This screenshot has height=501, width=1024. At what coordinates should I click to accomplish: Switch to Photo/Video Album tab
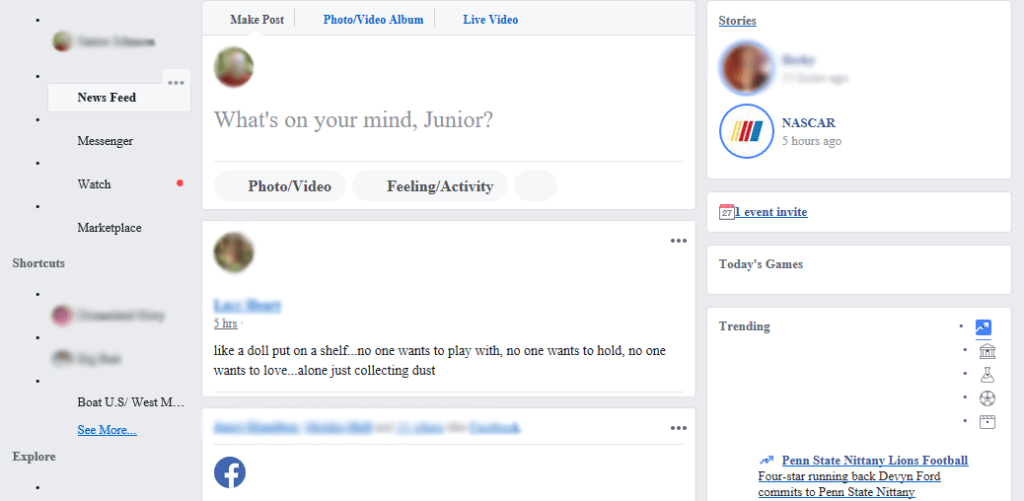click(373, 19)
